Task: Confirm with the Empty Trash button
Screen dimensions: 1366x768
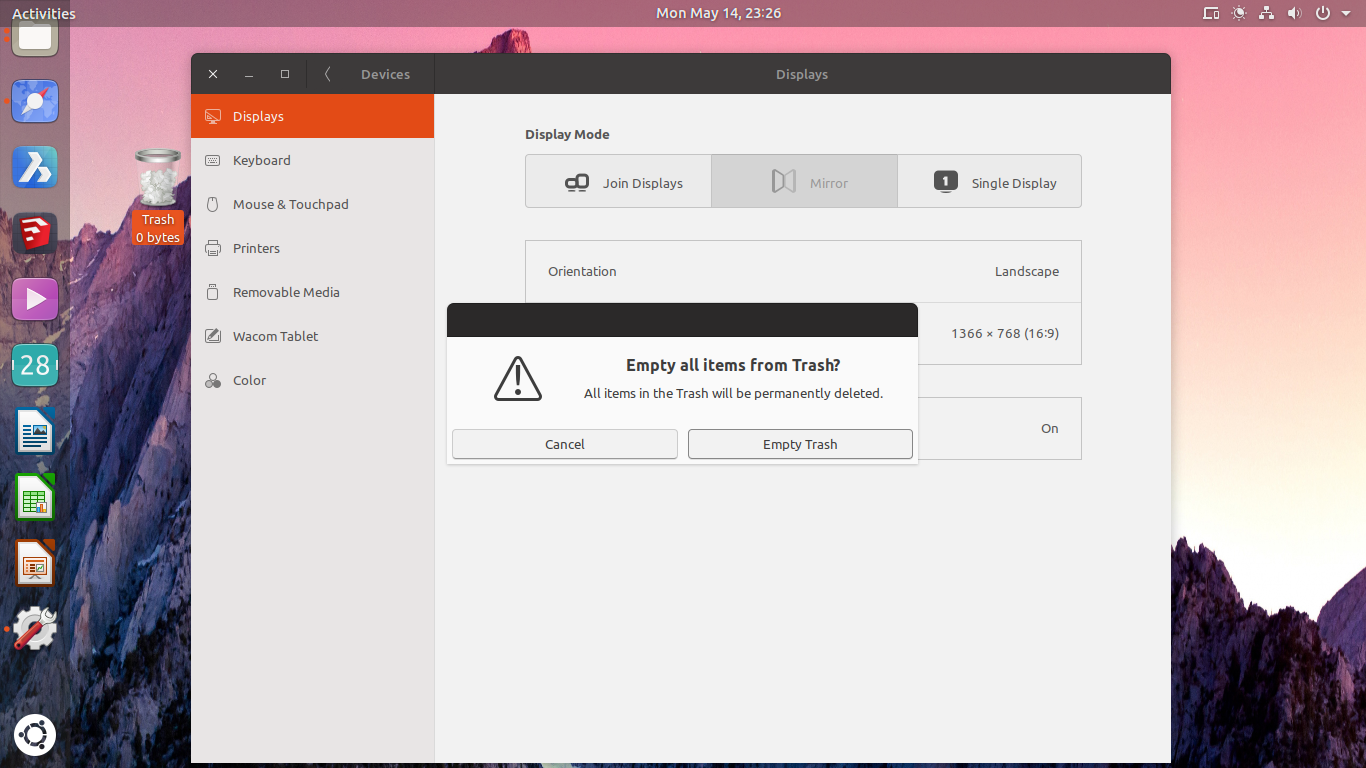Action: tap(800, 444)
